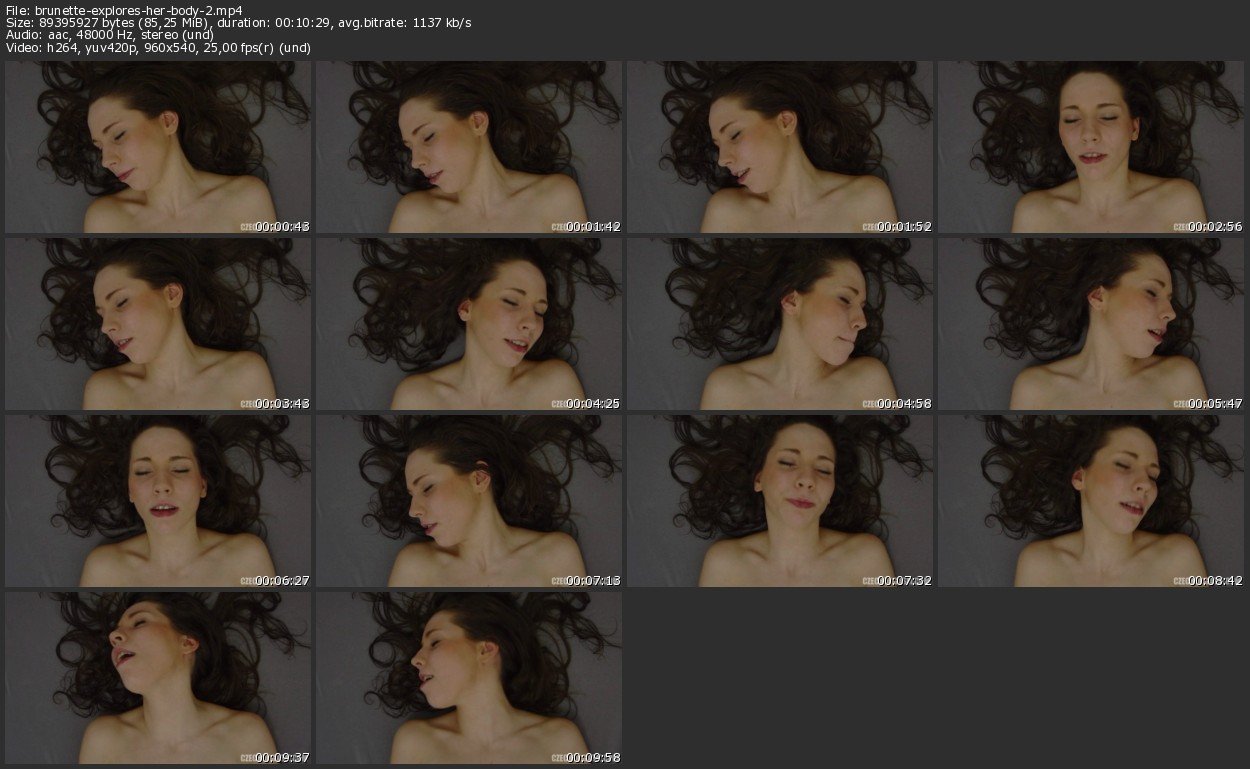Choose the thumbnail at 00:02:56
Viewport: 1250px width, 769px height.
(x=1091, y=147)
